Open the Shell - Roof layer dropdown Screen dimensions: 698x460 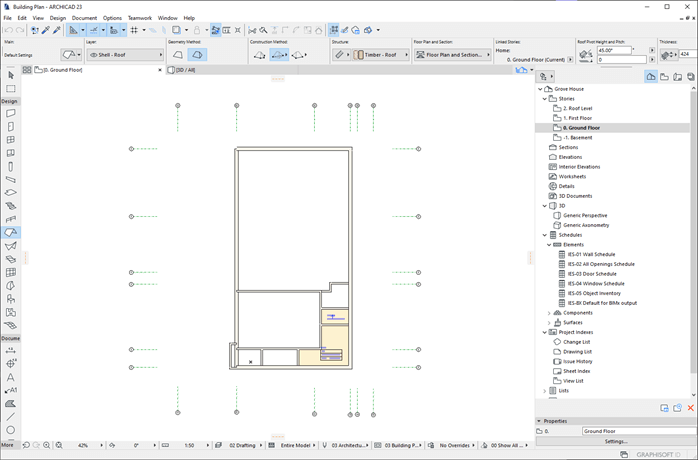[125, 55]
